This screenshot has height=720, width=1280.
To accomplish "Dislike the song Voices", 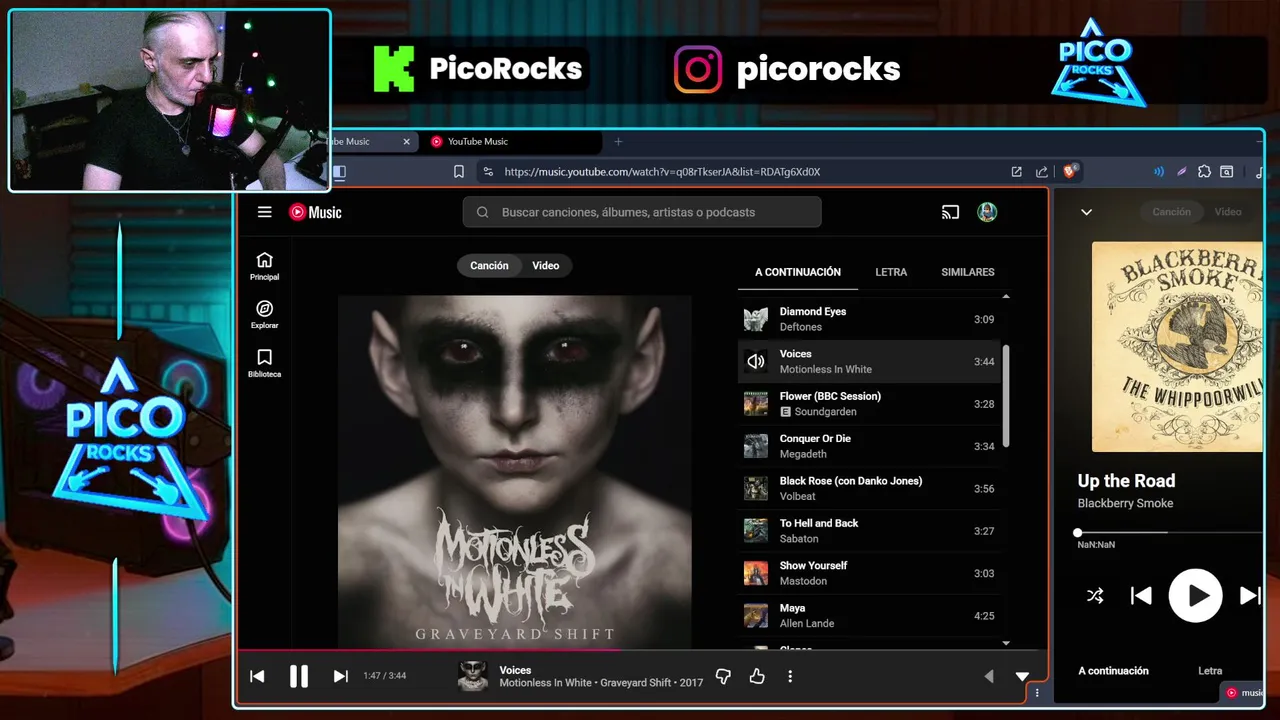I will coord(723,677).
